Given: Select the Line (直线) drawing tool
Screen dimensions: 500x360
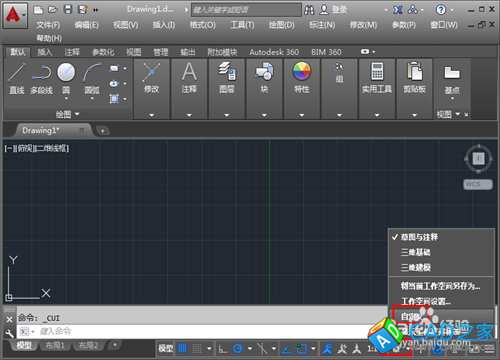Looking at the screenshot, I should click(x=17, y=78).
